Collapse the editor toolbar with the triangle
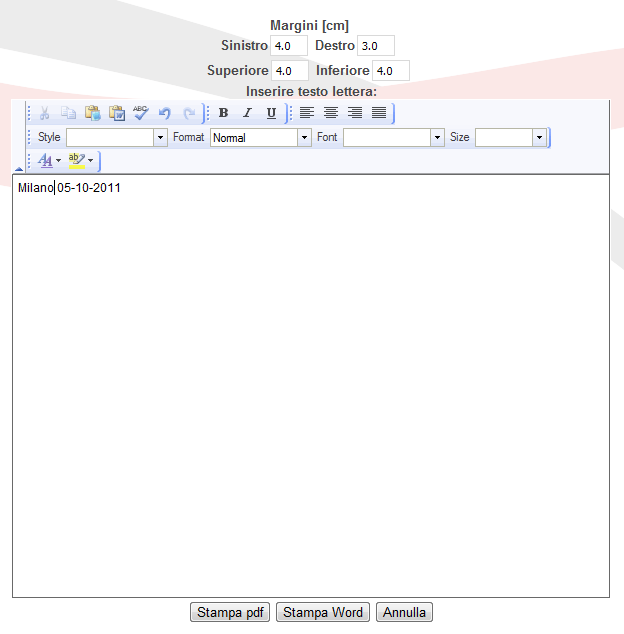The width and height of the screenshot is (624, 634). click(x=19, y=169)
